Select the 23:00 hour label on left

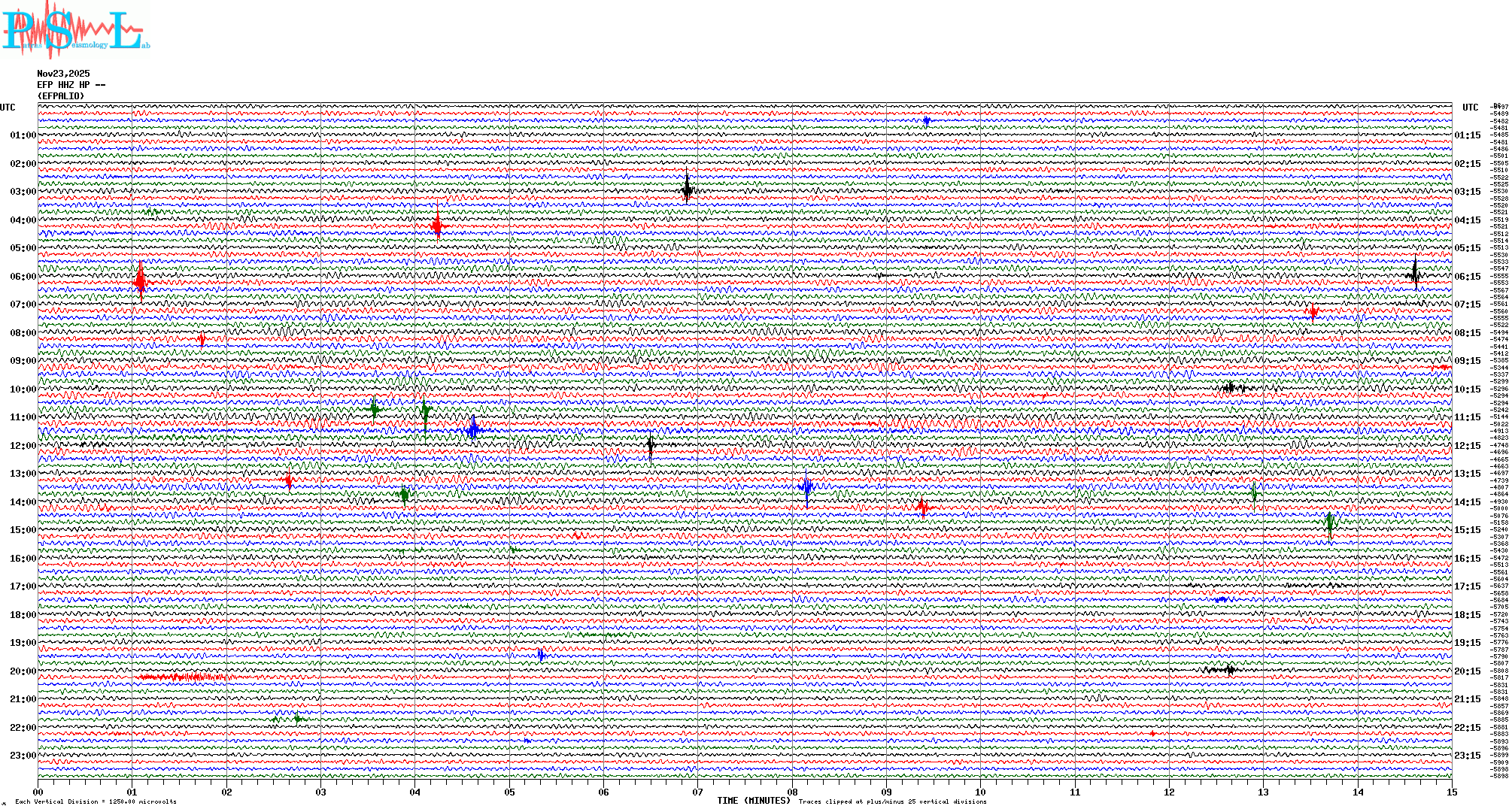pos(23,756)
